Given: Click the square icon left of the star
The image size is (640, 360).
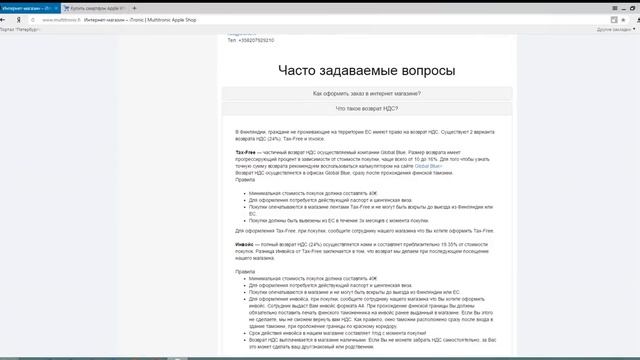Looking at the screenshot, I should click(x=614, y=20).
